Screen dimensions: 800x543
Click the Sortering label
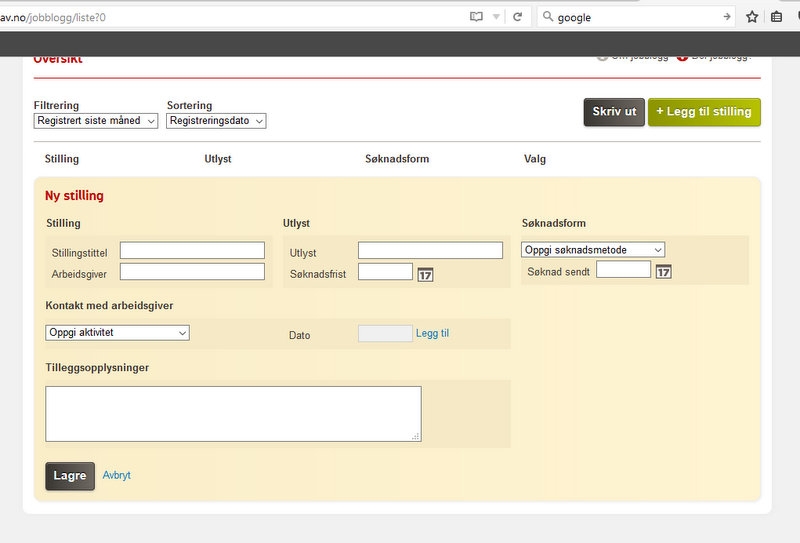189,105
